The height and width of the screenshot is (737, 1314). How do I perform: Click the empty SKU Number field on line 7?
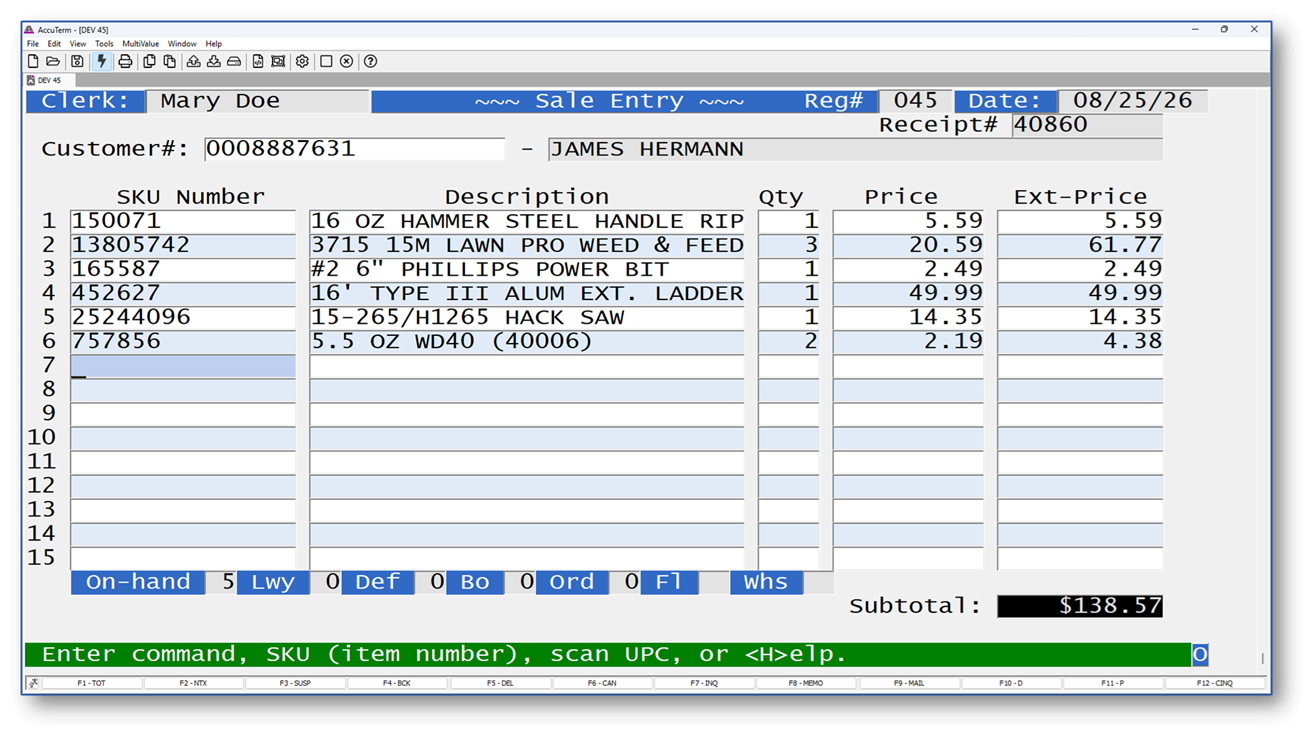click(183, 366)
